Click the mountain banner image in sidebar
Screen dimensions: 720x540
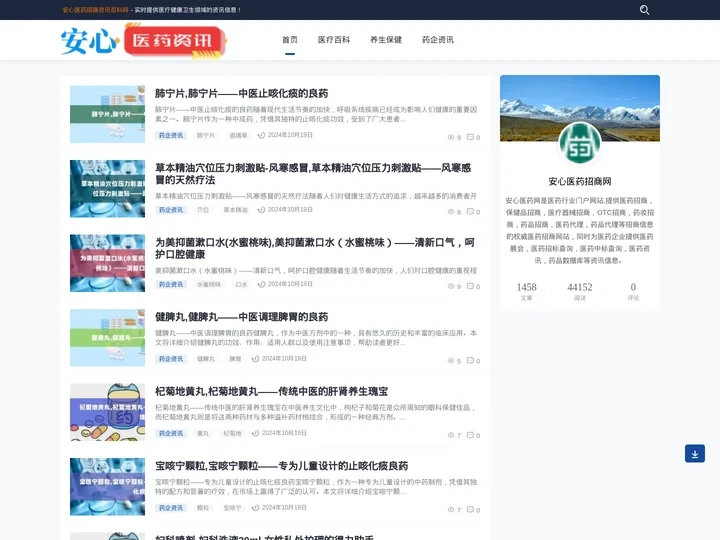click(579, 108)
